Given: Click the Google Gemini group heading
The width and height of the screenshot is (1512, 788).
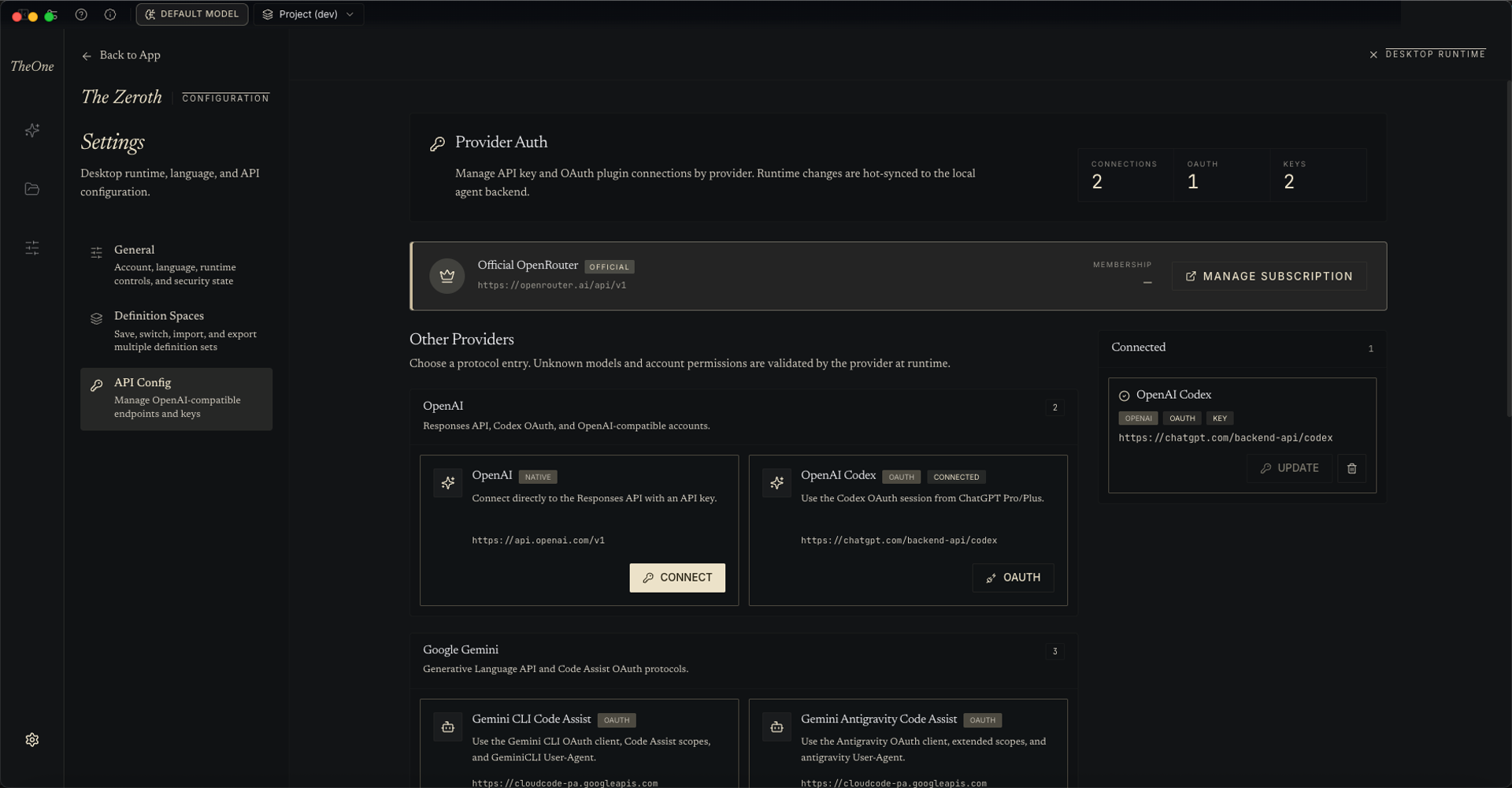Looking at the screenshot, I should [x=461, y=650].
